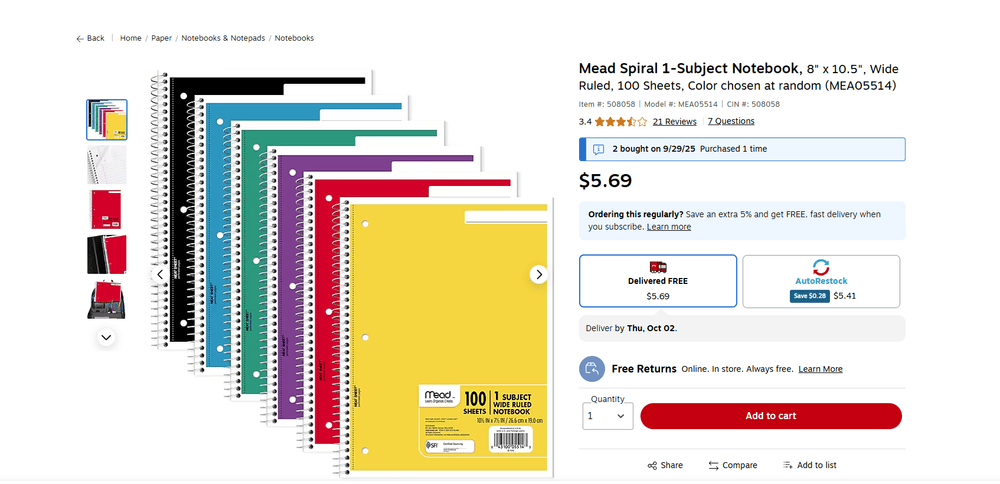Open the 21 Reviews link
The height and width of the screenshot is (484, 1000).
[674, 122]
